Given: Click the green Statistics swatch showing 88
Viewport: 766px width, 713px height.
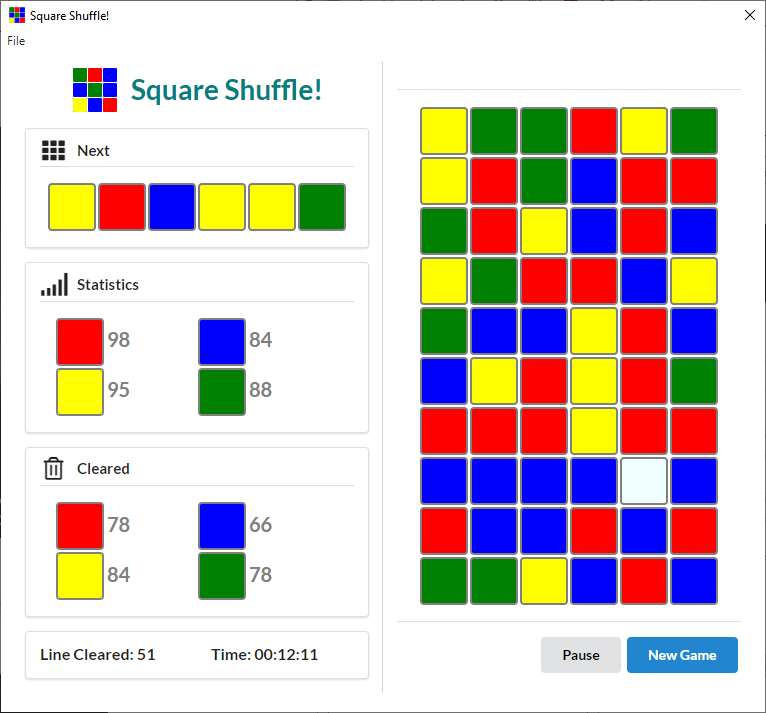Looking at the screenshot, I should [x=222, y=391].
